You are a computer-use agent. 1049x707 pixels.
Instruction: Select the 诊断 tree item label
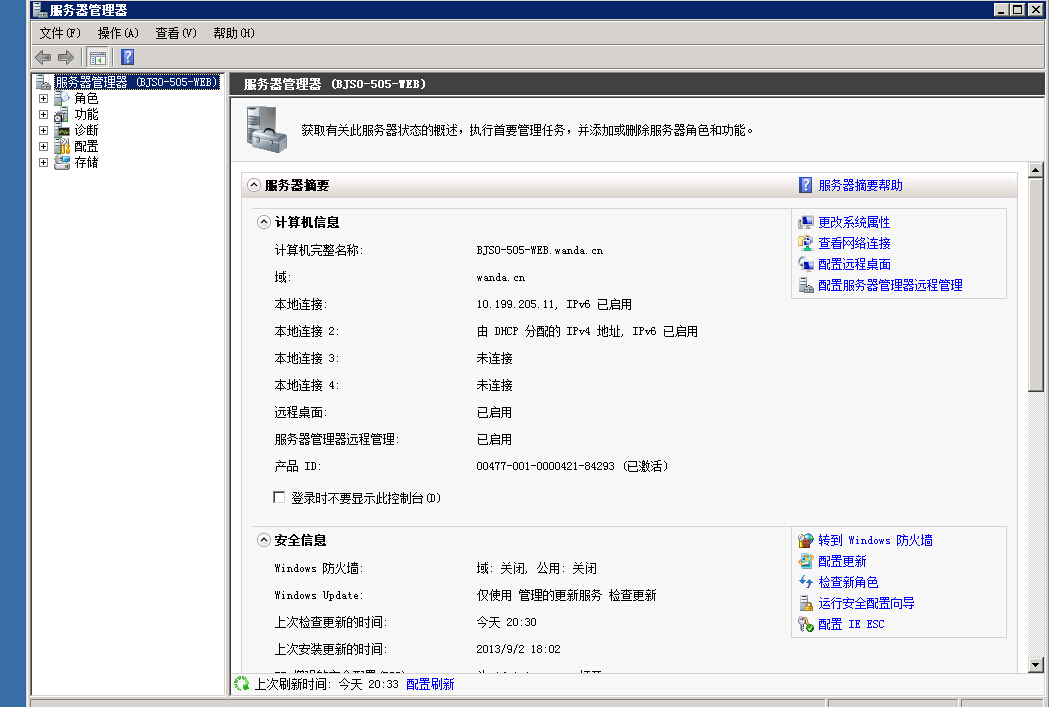[86, 130]
